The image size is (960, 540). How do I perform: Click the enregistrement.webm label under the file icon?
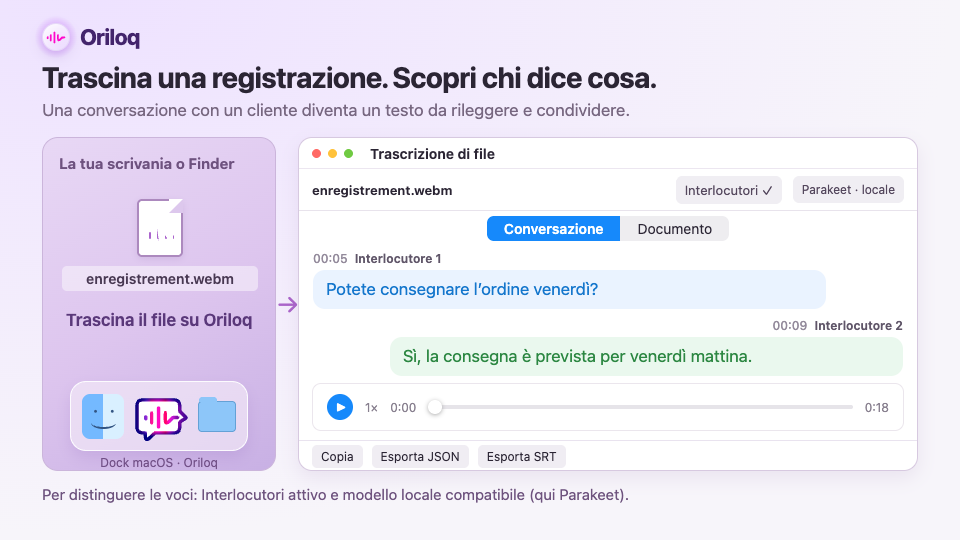(x=160, y=279)
